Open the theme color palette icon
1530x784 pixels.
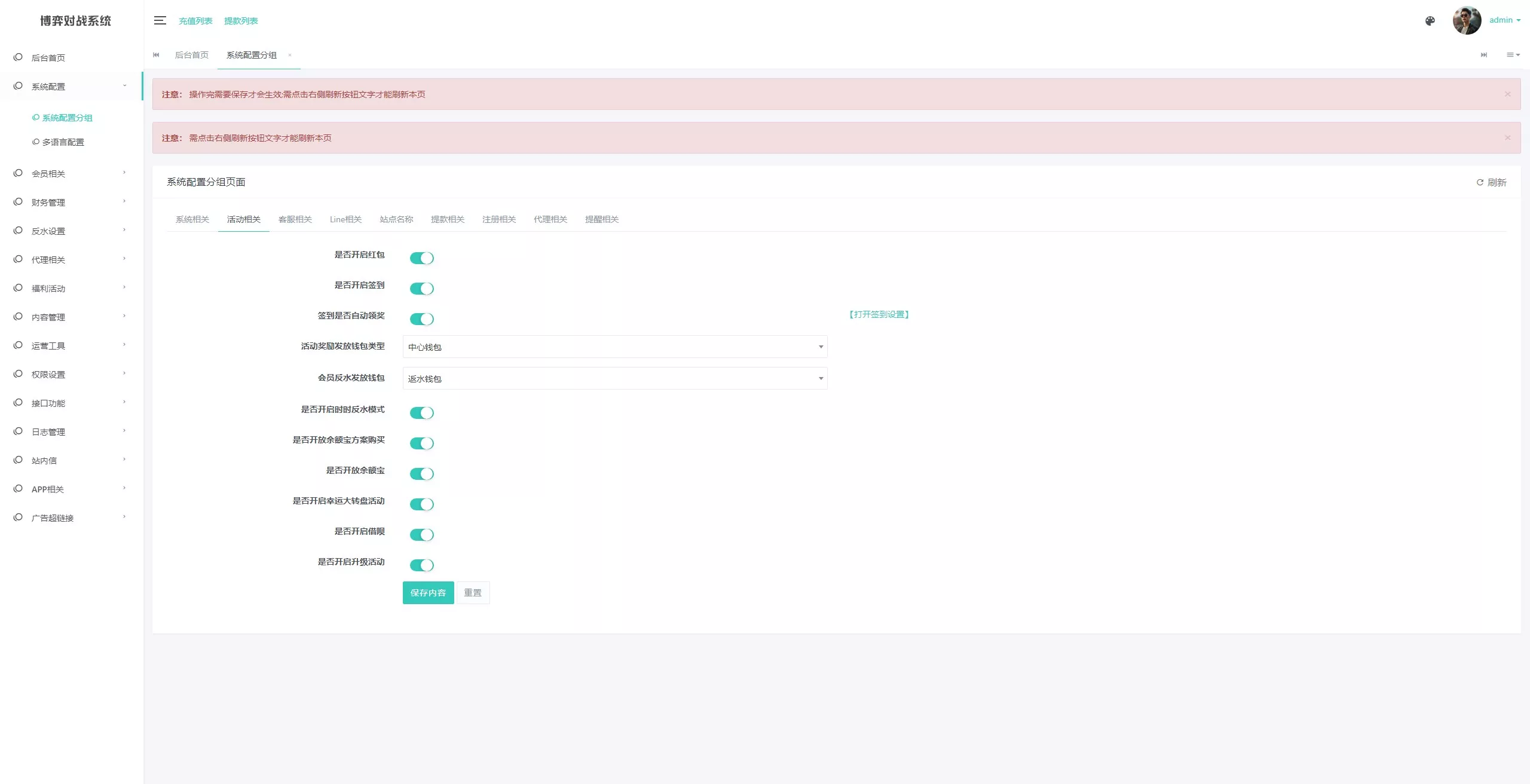[1430, 21]
